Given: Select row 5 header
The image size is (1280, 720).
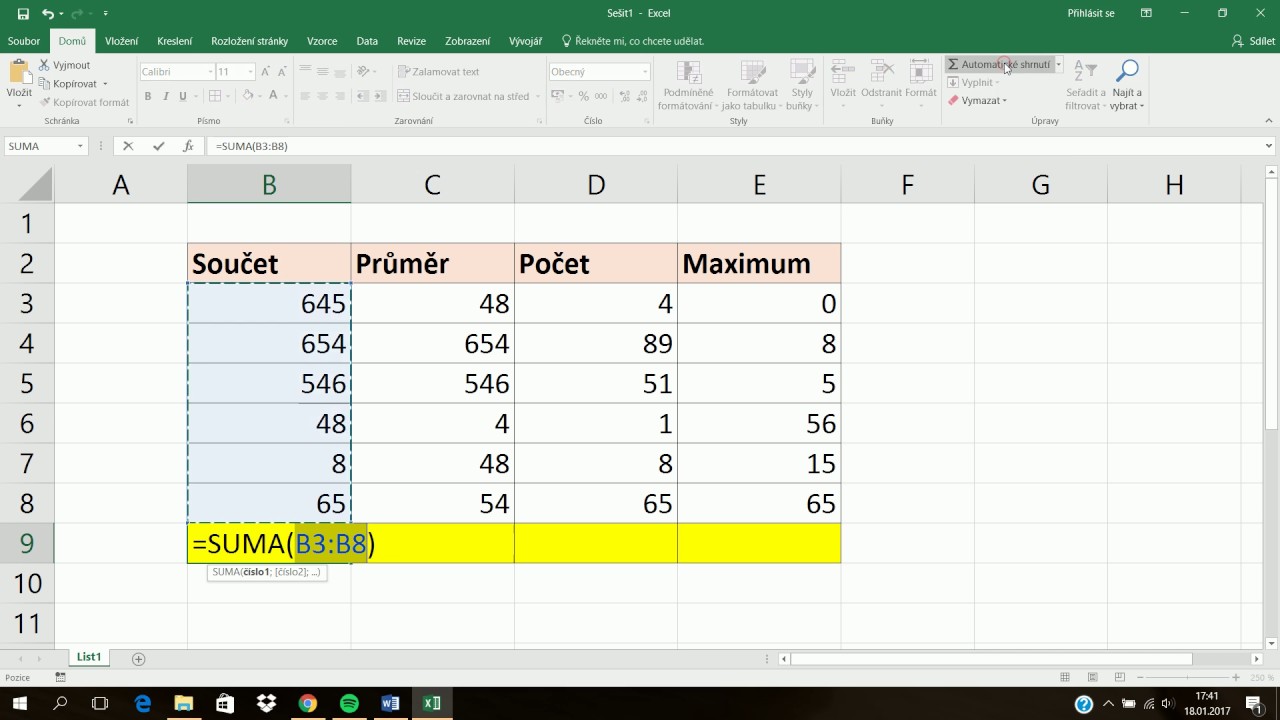Looking at the screenshot, I should coord(27,384).
